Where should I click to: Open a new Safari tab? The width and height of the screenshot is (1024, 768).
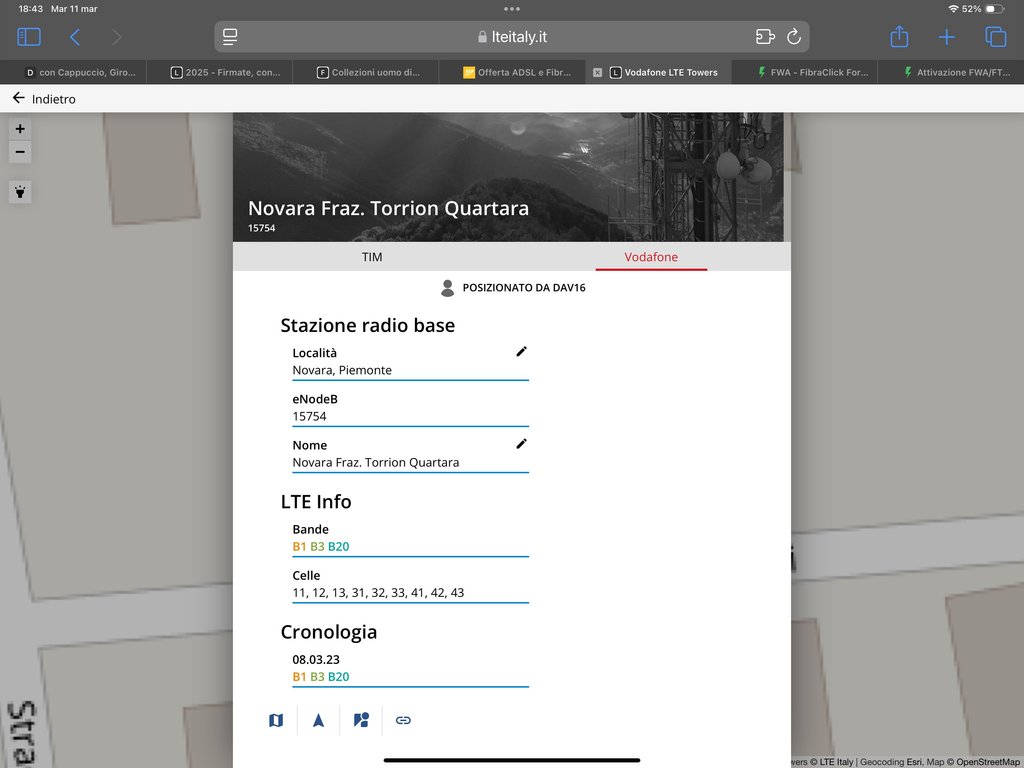(x=947, y=37)
